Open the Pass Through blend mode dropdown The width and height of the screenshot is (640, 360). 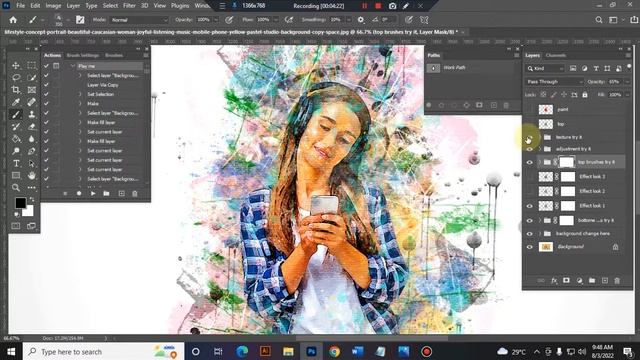coord(554,82)
